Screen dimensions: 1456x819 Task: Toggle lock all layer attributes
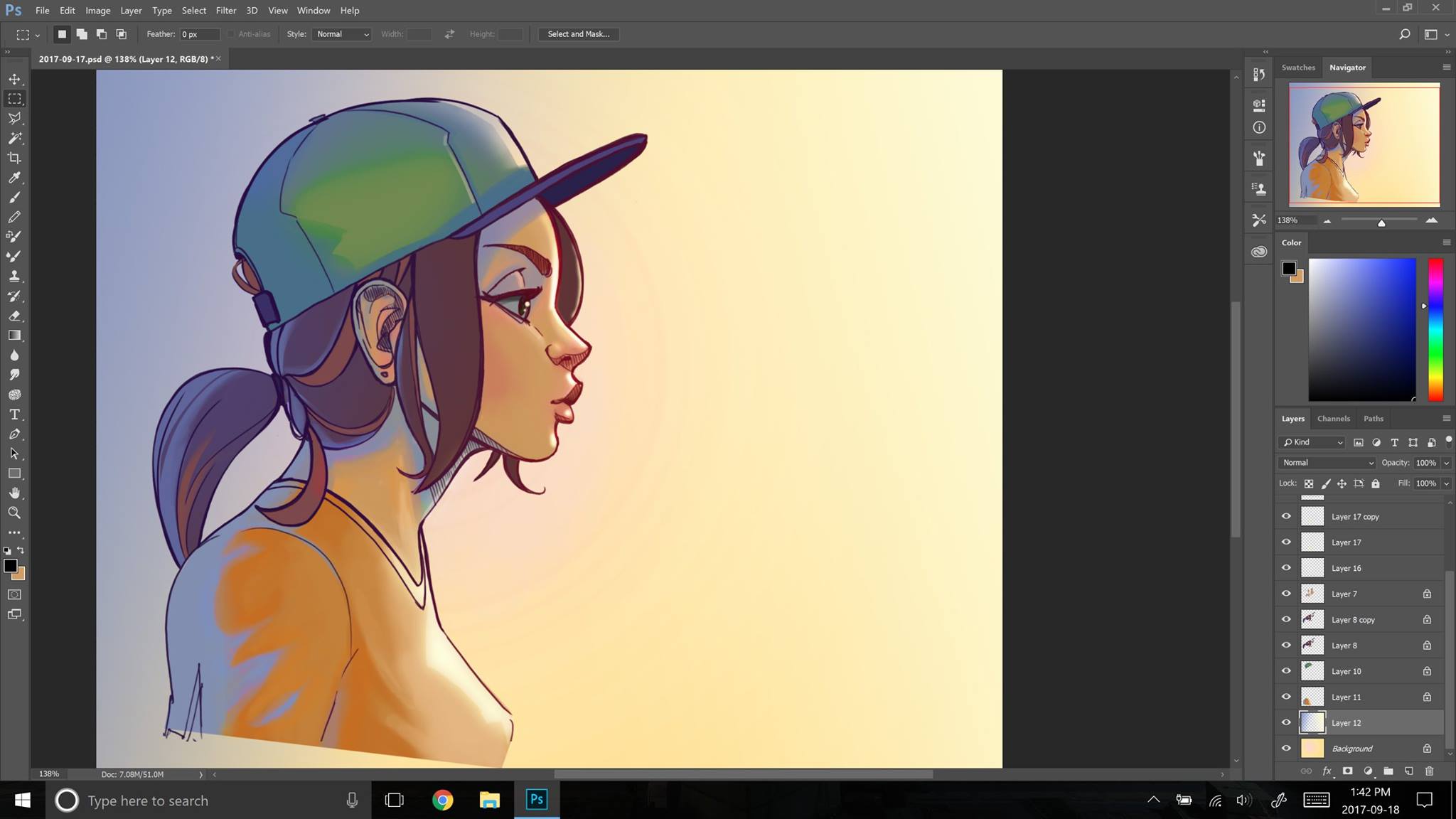[1375, 483]
